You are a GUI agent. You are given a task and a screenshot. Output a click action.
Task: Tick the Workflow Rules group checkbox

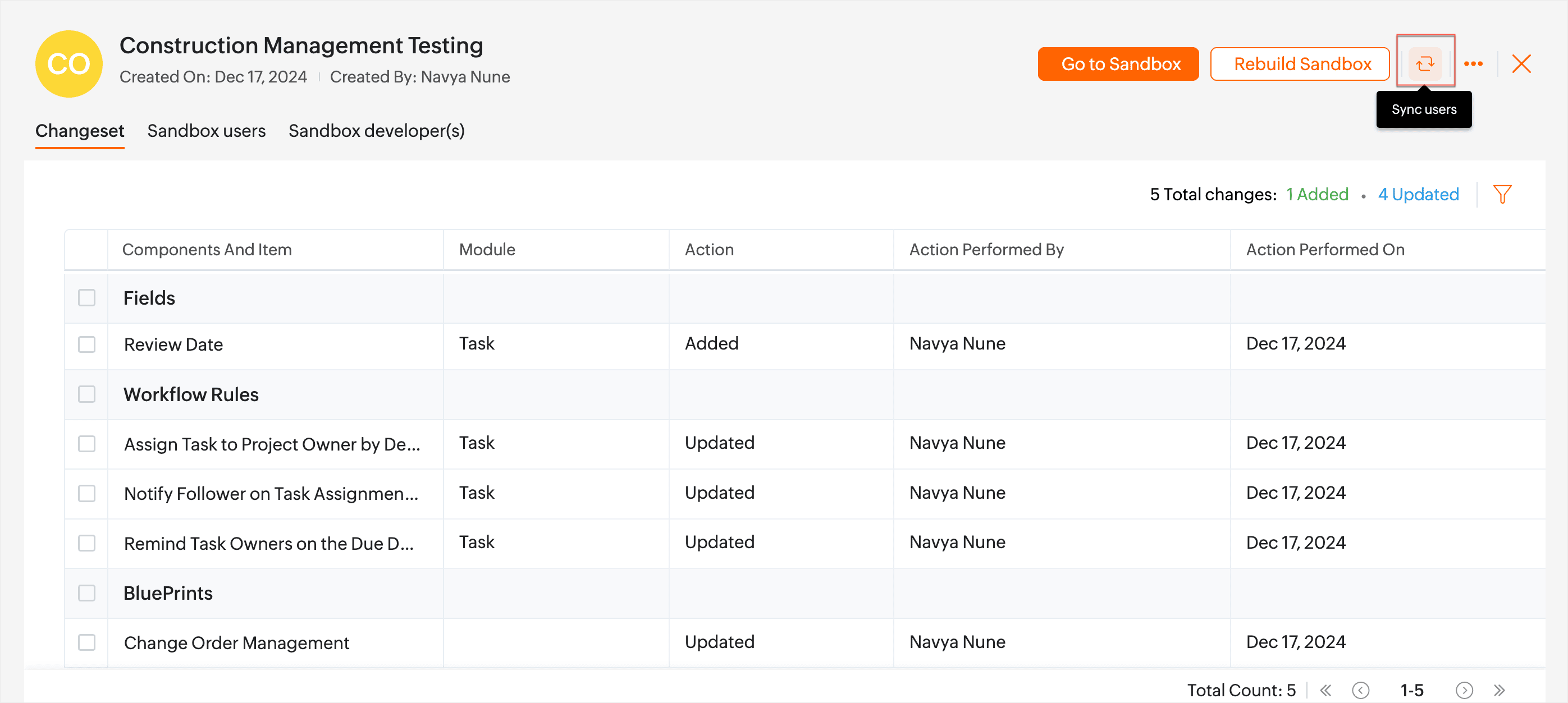86,394
